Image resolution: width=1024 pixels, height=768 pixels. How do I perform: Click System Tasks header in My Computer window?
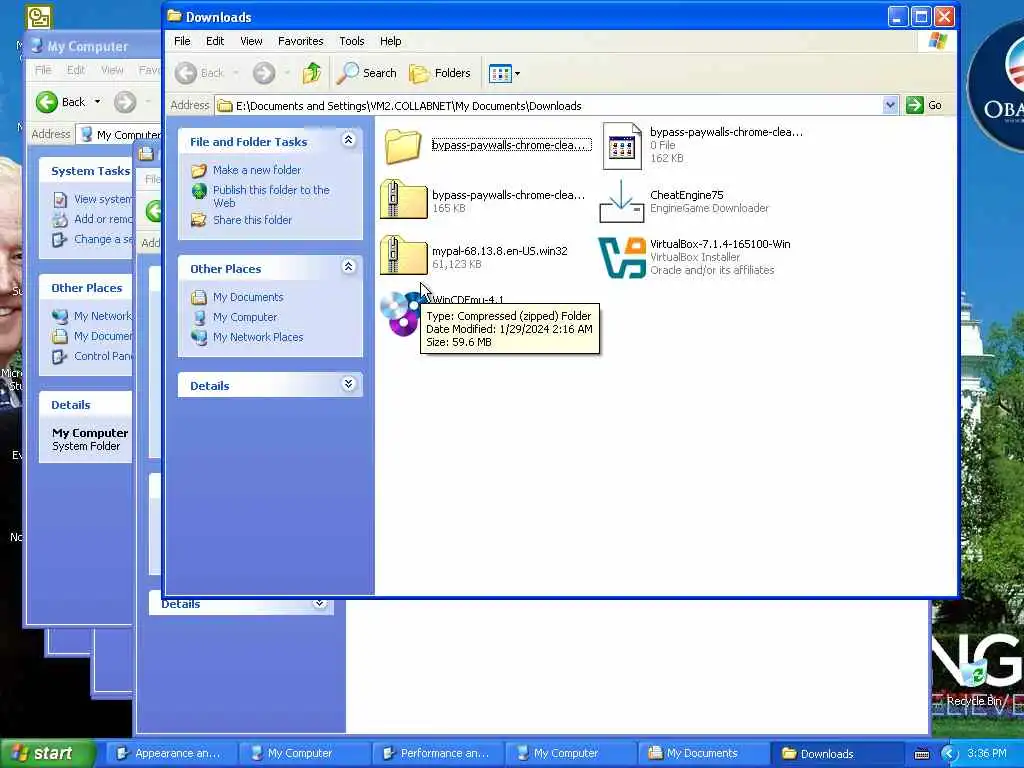(x=90, y=171)
